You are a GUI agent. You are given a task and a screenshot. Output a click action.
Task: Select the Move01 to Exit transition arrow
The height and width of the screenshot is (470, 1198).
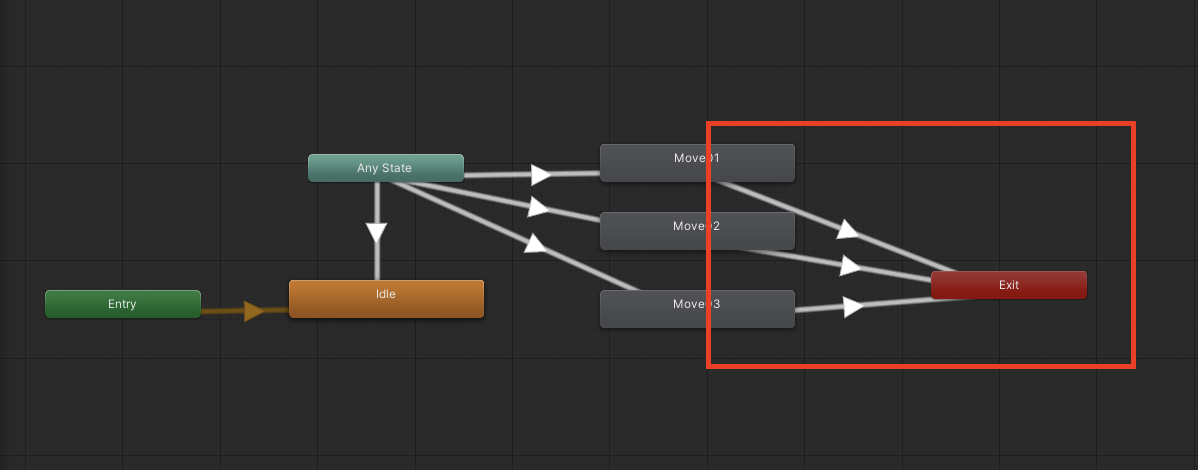847,230
